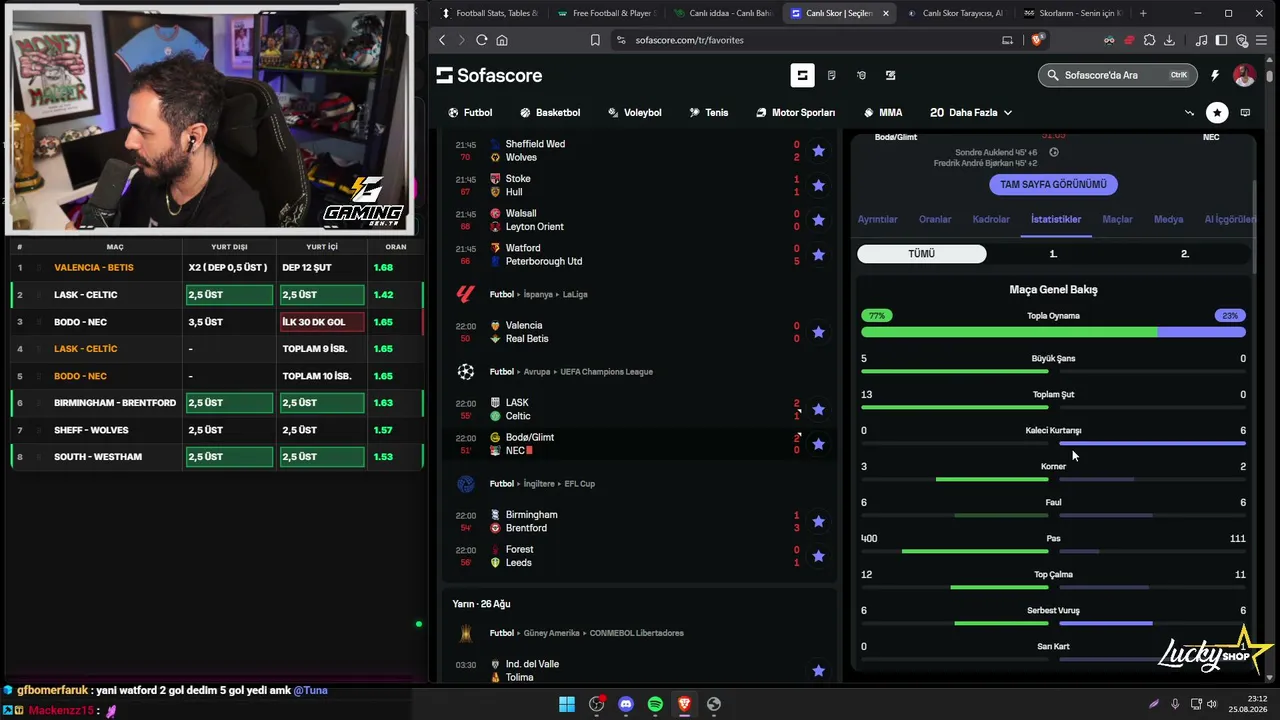Screen dimensions: 1280x720
Task: Bookmark this page with the bookmark icon
Action: (x=595, y=40)
